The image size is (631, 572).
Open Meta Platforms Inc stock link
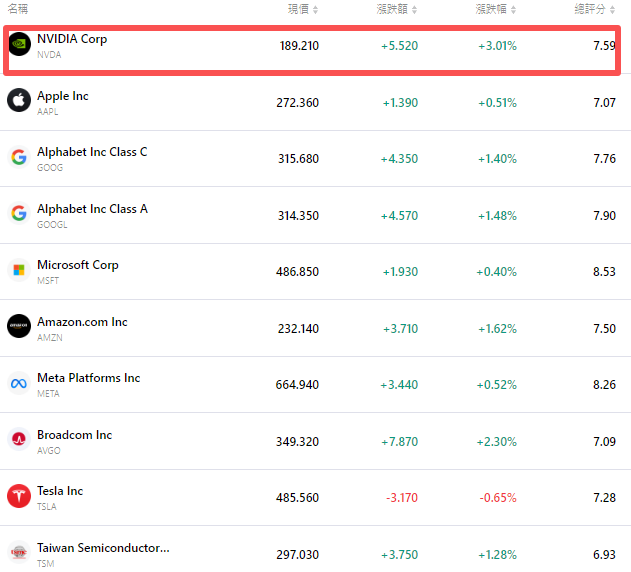click(x=89, y=378)
